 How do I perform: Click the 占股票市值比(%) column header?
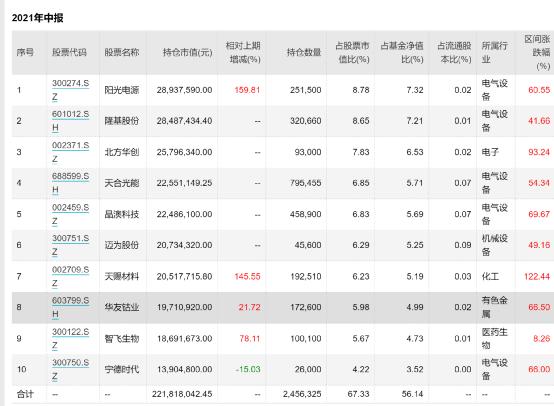coord(352,52)
